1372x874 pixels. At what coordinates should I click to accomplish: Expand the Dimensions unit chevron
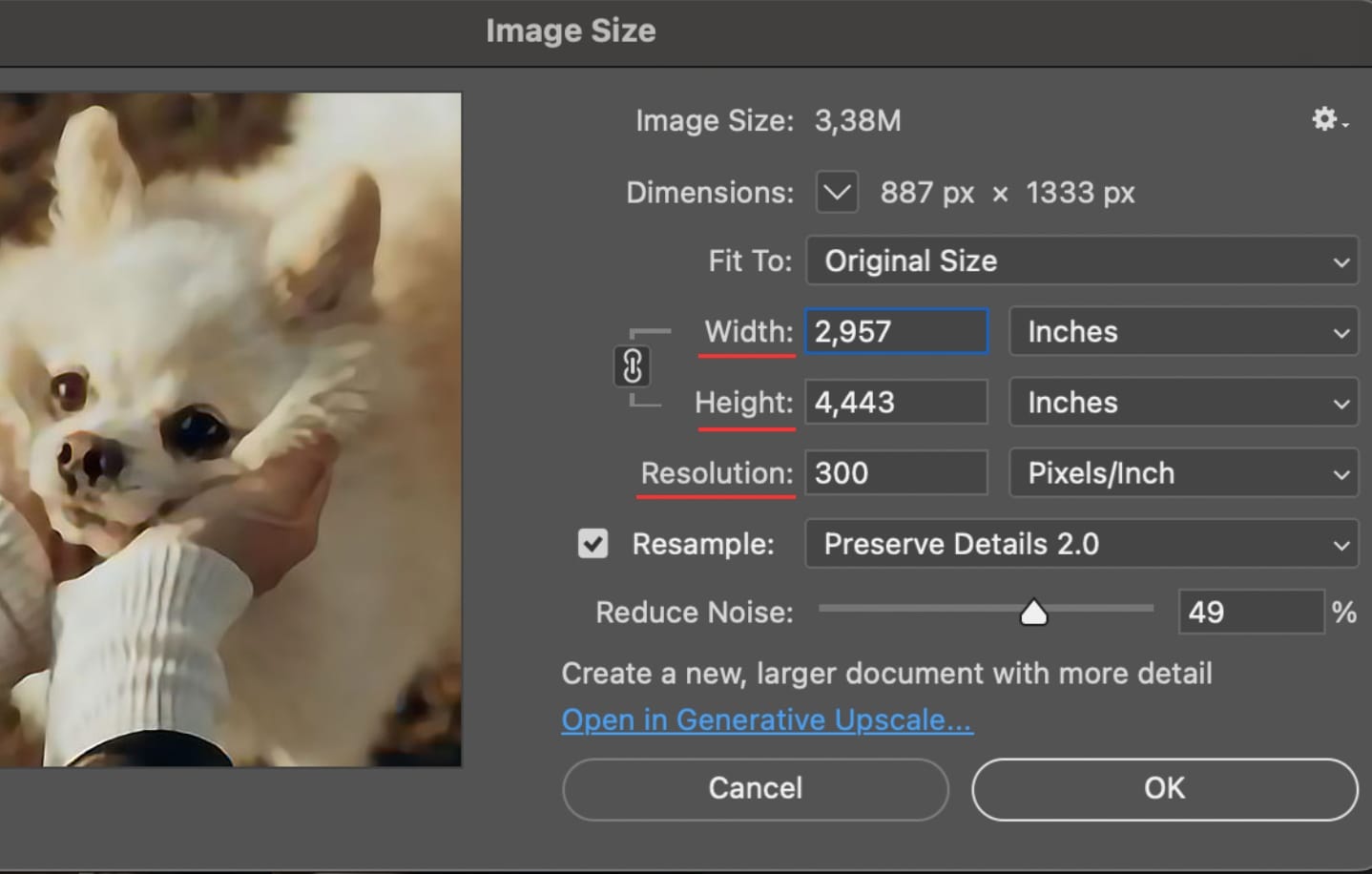point(835,192)
